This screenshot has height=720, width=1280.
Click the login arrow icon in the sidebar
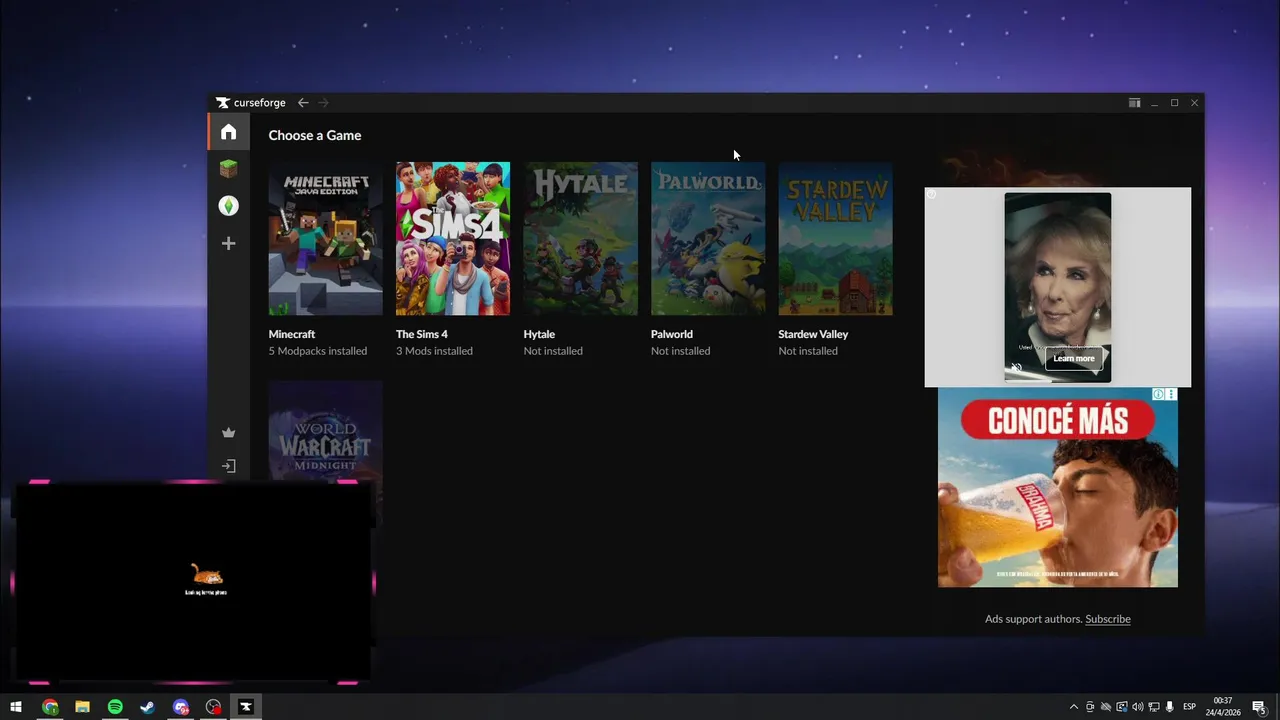tap(229, 466)
